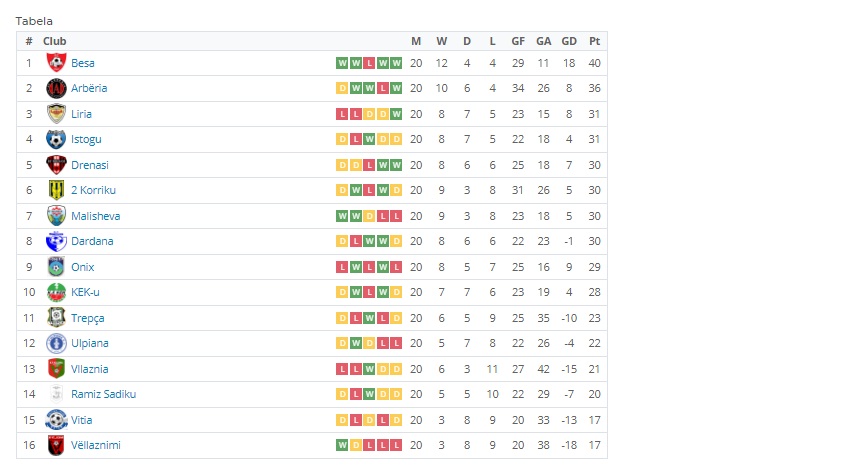846x469 pixels.
Task: Open the Trepça club link
Action: tap(87, 318)
